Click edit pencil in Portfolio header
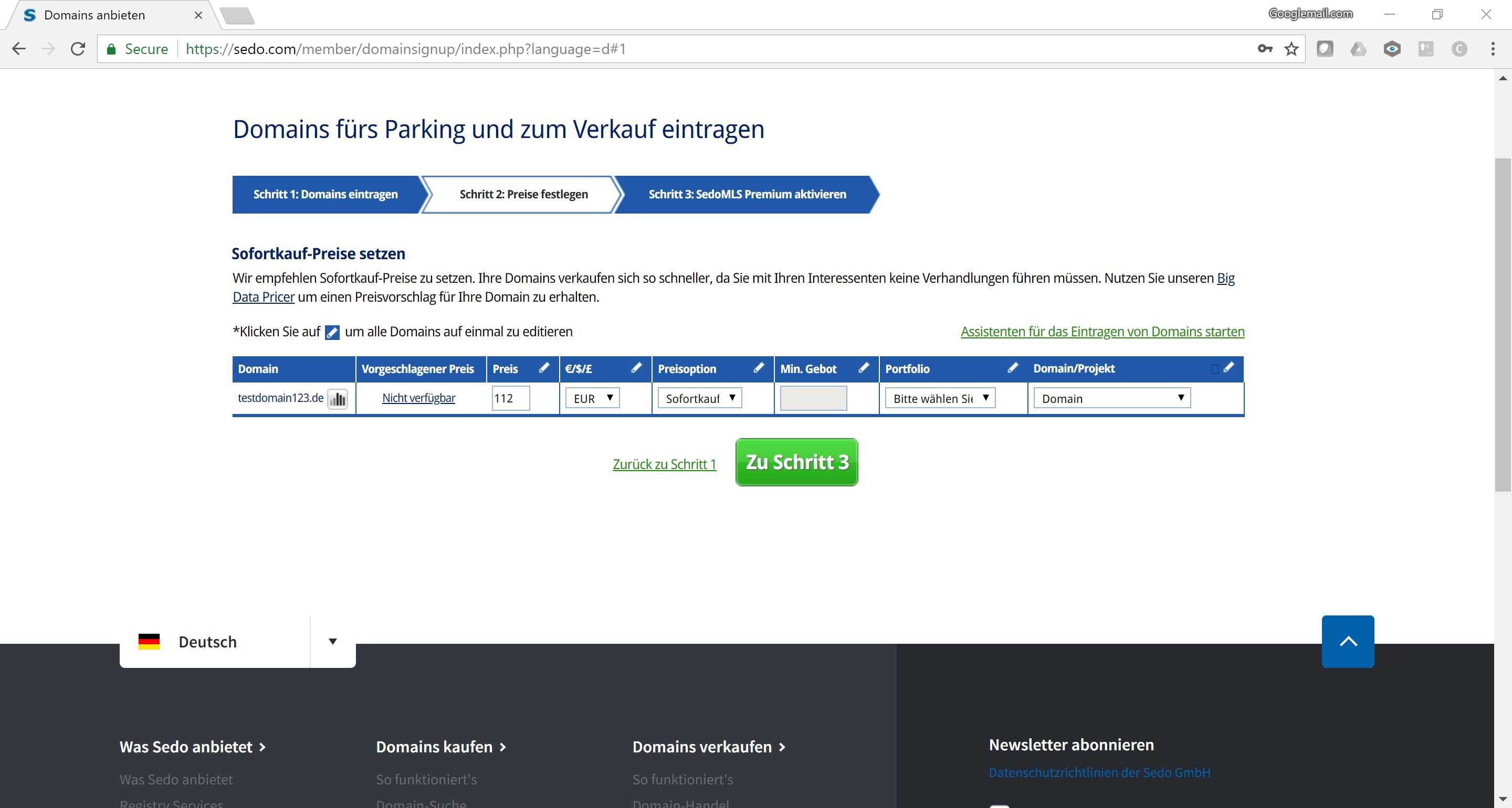1512x808 pixels. 1013,368
